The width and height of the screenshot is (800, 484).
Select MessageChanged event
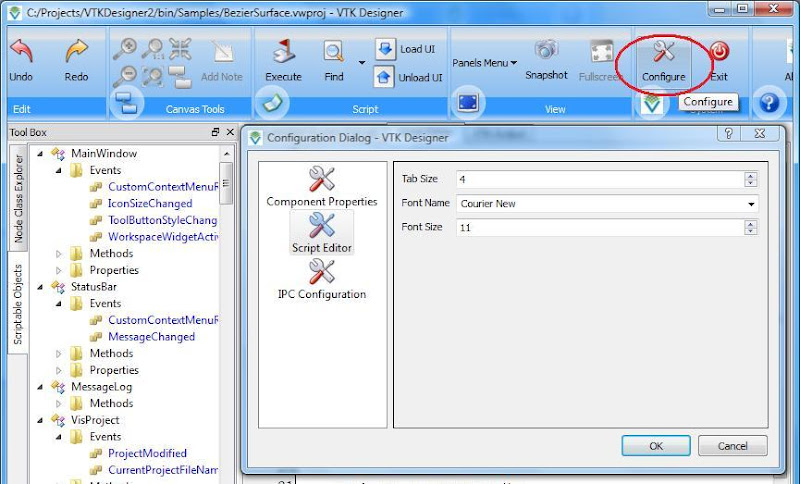(152, 337)
